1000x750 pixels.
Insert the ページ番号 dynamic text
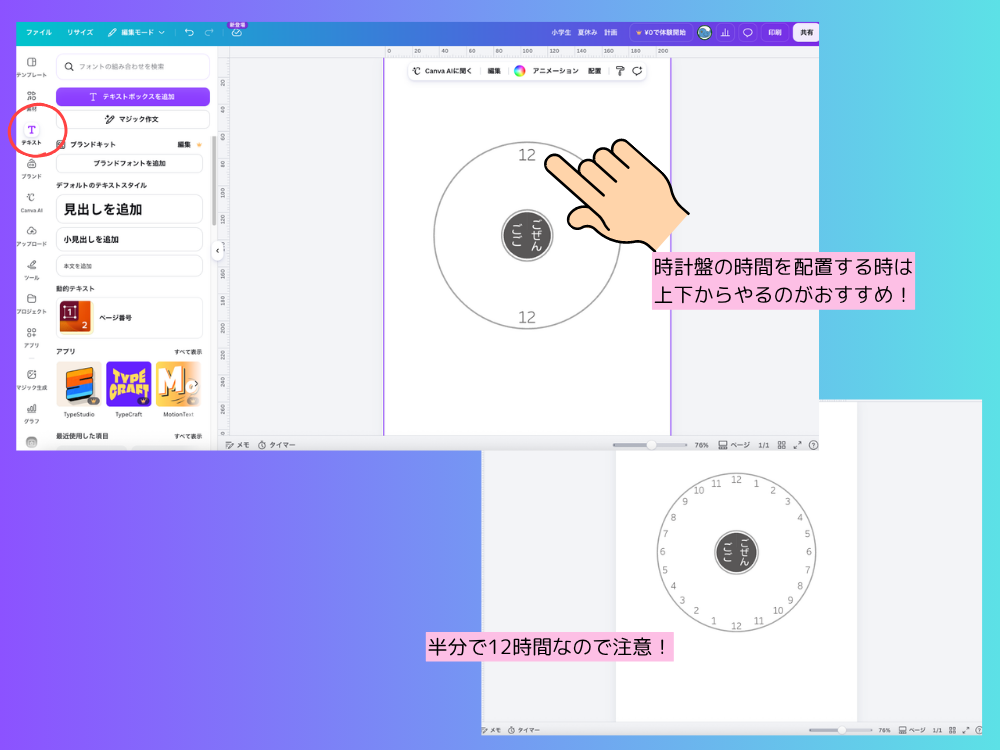(x=129, y=318)
